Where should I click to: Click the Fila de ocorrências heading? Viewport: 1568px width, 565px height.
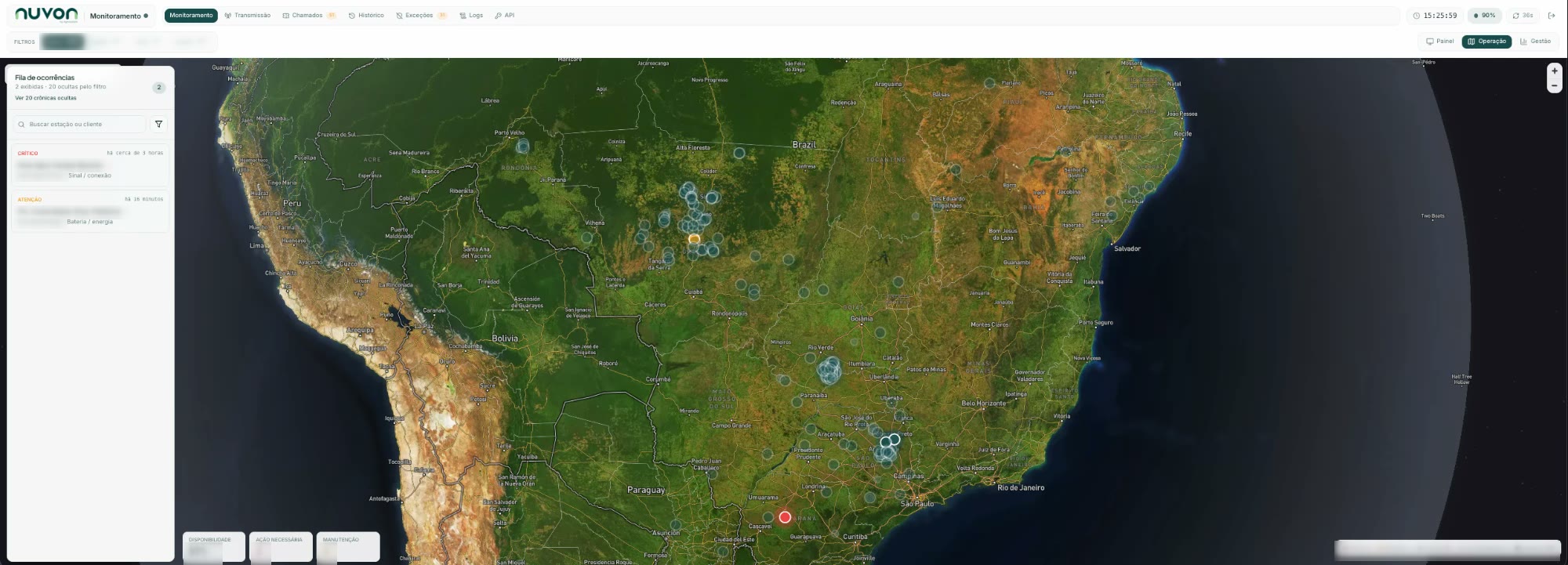pos(45,78)
